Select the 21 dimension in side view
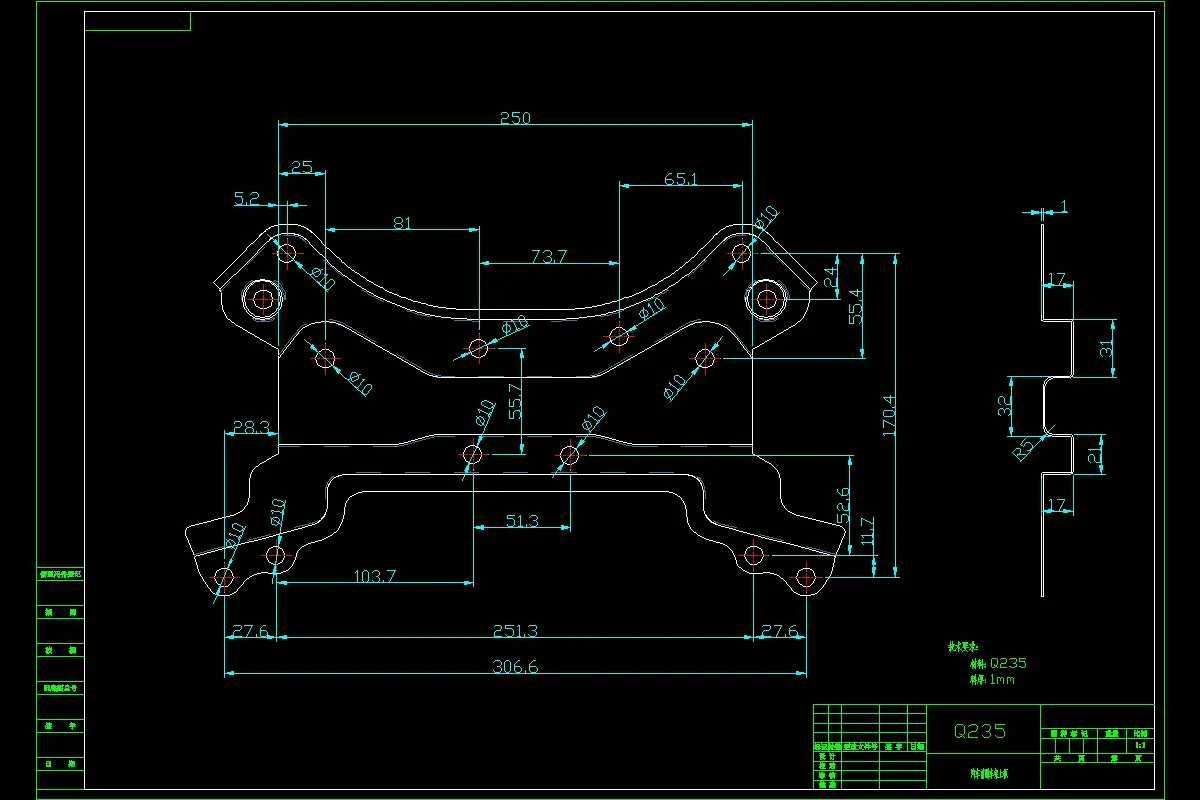 coord(1095,456)
